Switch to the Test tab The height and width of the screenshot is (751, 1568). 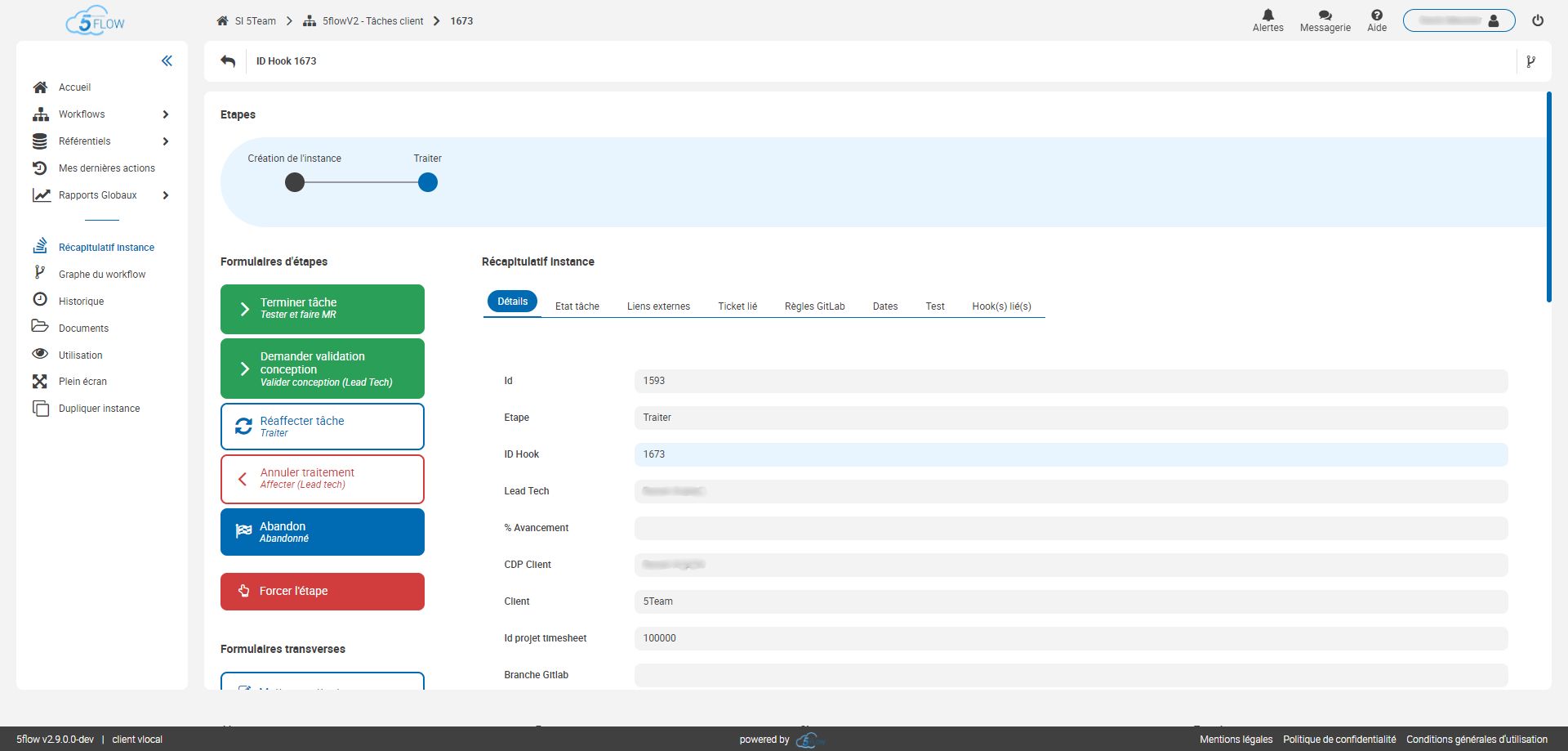pyautogui.click(x=935, y=306)
